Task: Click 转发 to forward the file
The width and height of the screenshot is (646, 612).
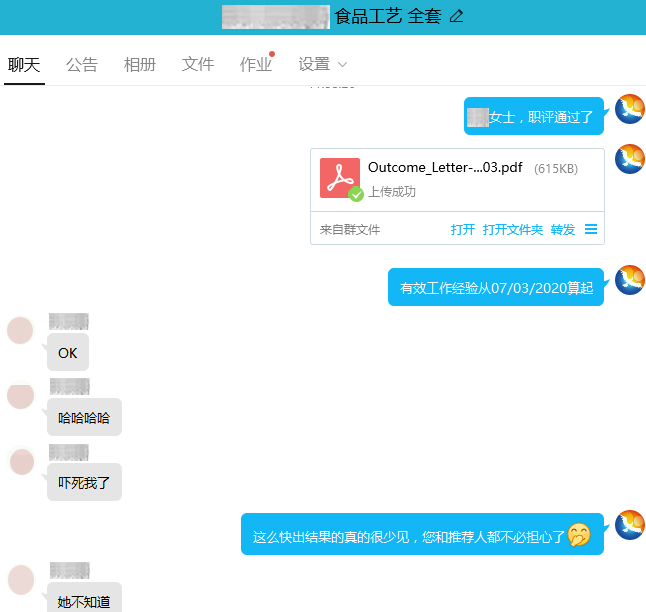Action: tap(563, 230)
